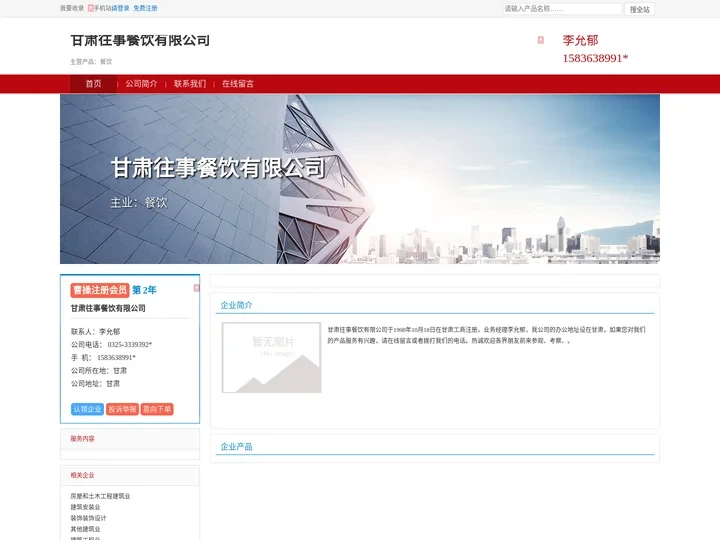Click 公司所在地：甘肃 row
The width and height of the screenshot is (720, 540).
99,371
